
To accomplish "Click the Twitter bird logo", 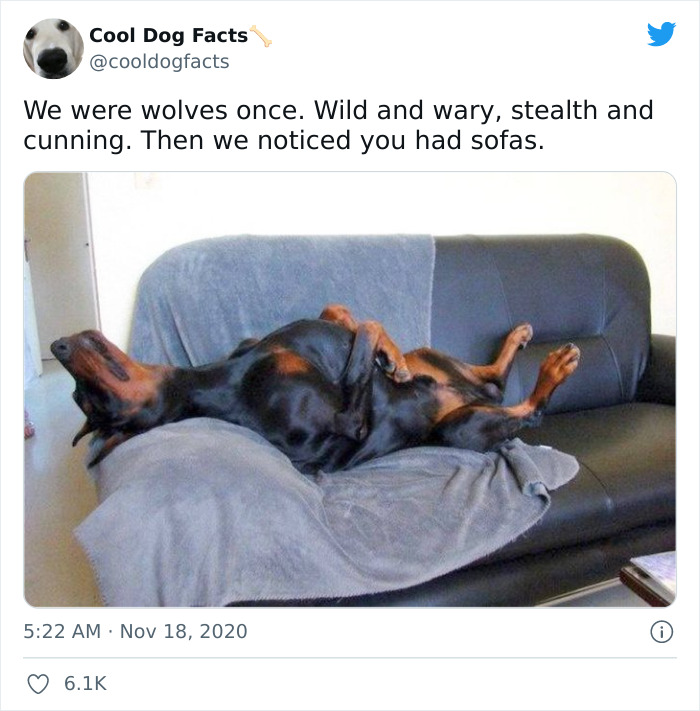I will [661, 34].
